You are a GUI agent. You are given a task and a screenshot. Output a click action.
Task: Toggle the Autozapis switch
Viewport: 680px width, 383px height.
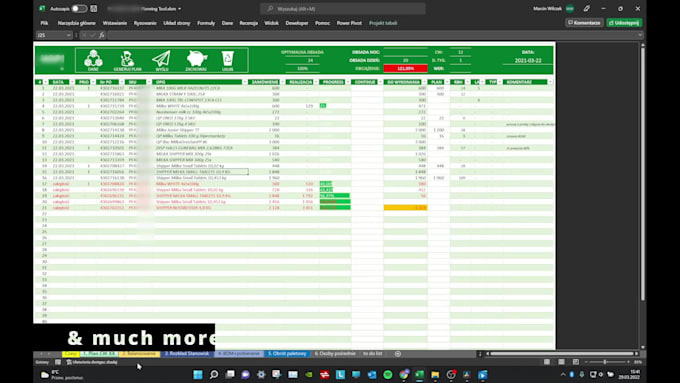(79, 9)
